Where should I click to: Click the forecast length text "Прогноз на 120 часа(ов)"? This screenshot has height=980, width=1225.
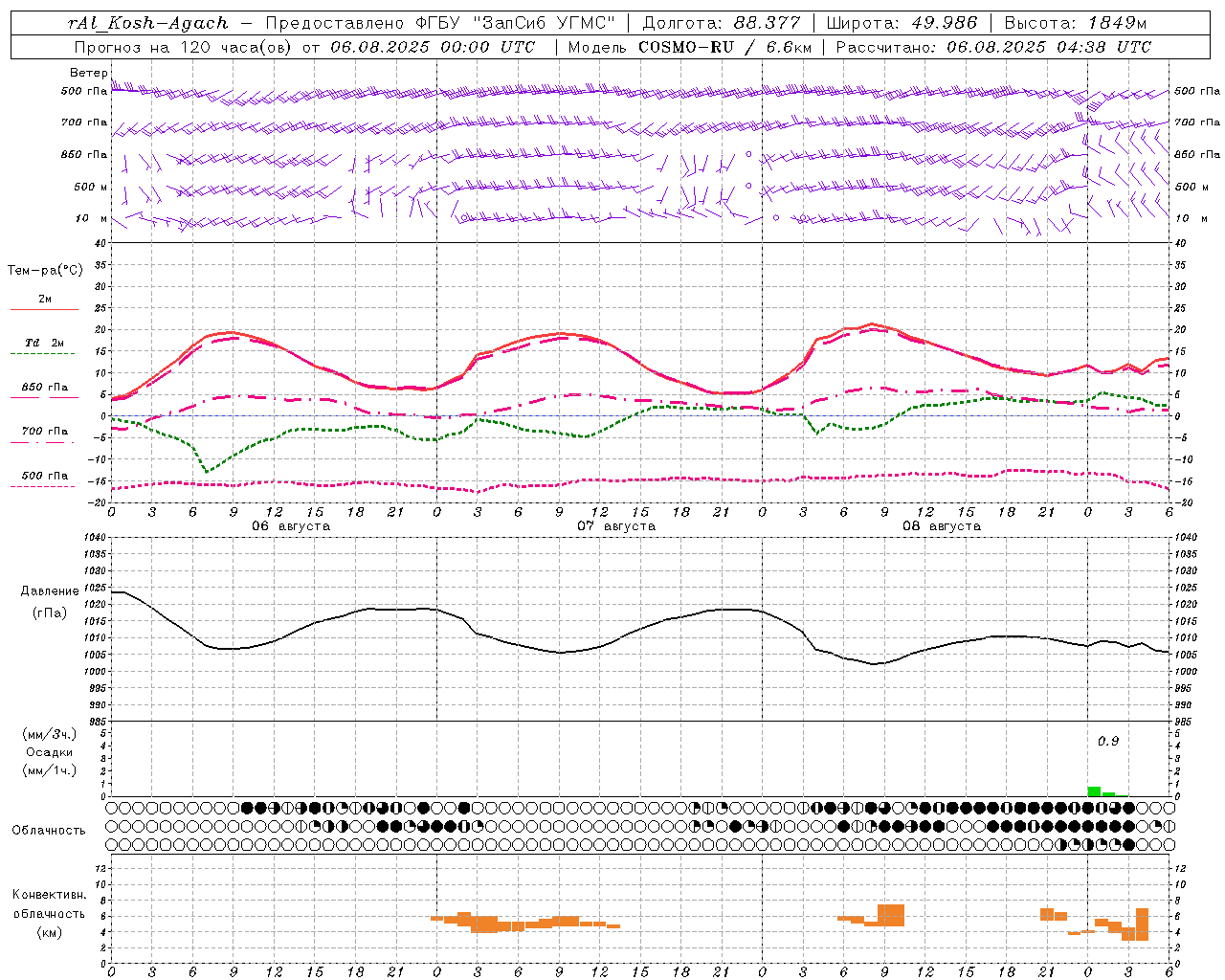(x=184, y=47)
